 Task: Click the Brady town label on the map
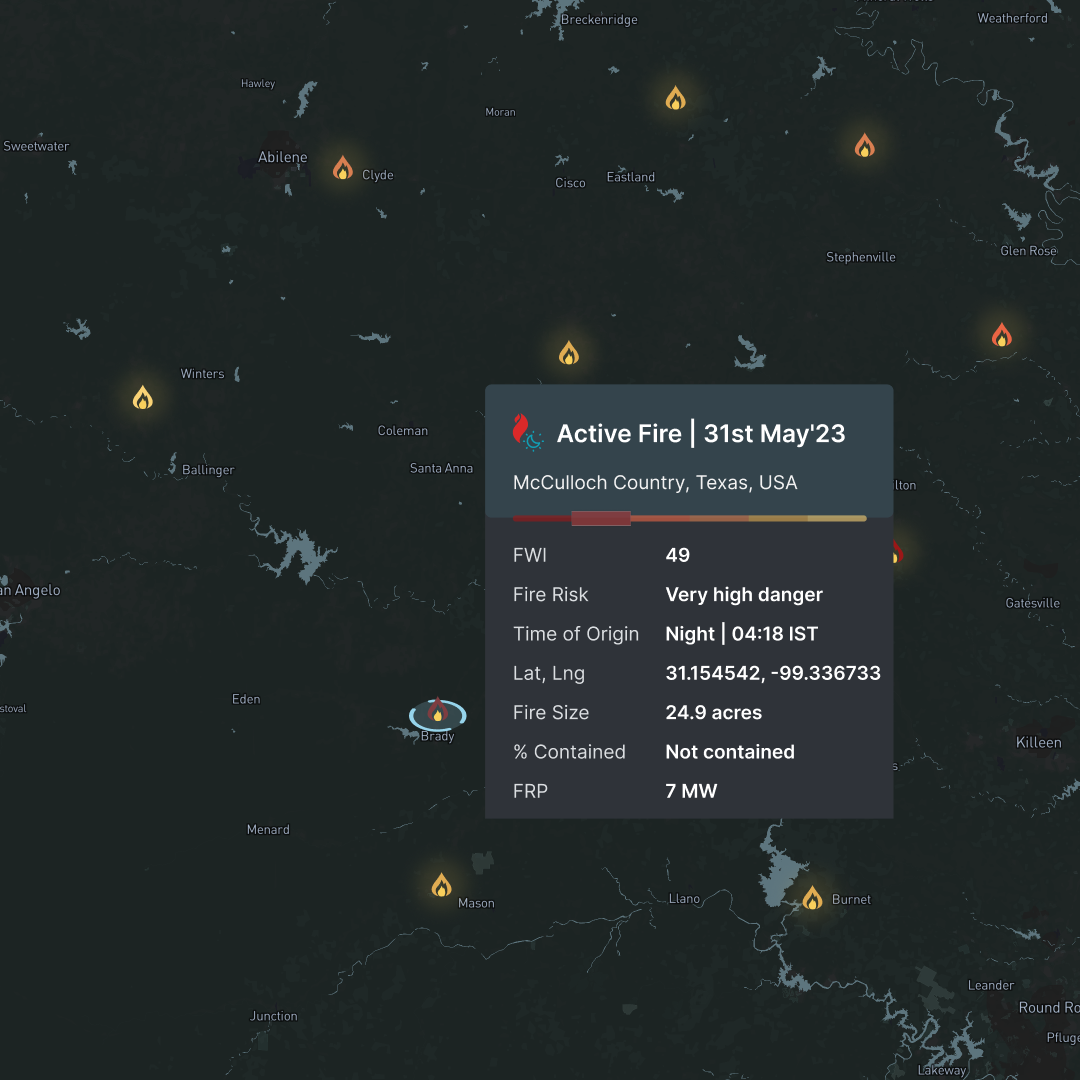click(x=436, y=734)
